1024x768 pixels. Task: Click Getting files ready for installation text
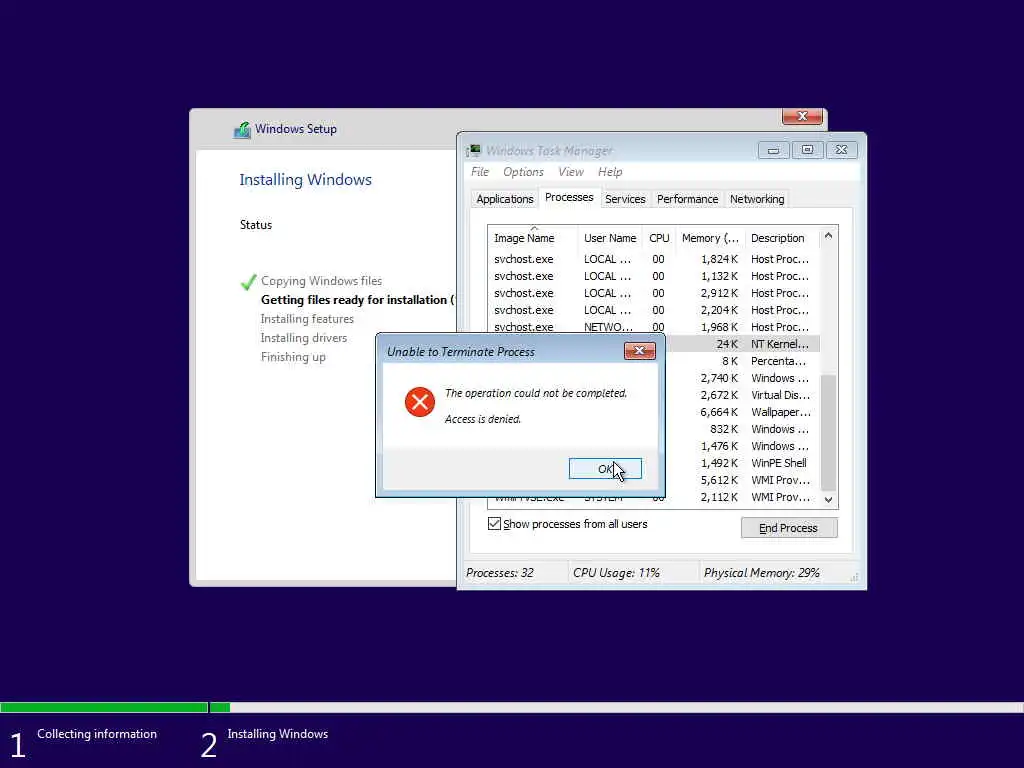(357, 300)
